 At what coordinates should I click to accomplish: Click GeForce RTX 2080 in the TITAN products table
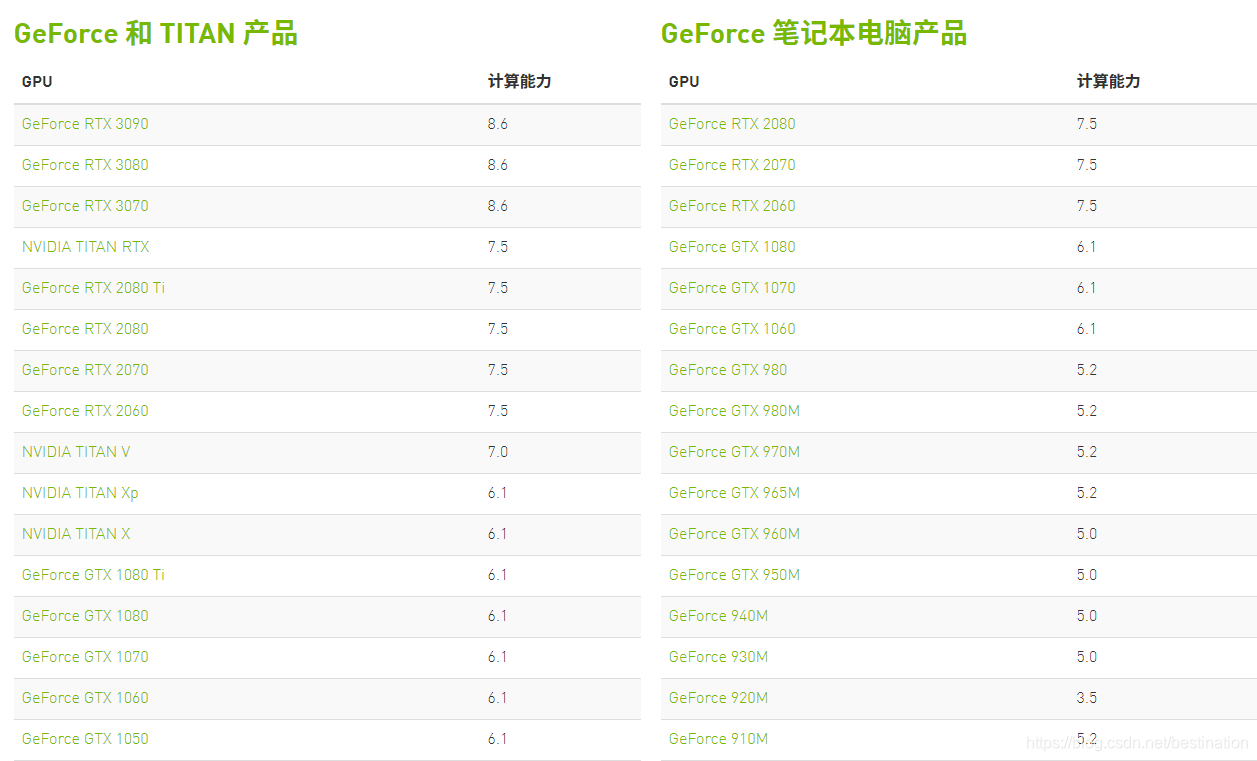click(85, 329)
